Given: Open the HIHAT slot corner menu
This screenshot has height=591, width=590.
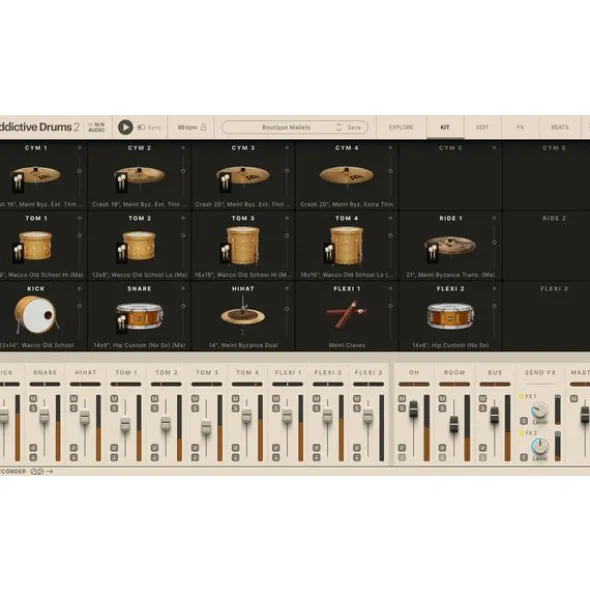Looking at the screenshot, I should (287, 288).
